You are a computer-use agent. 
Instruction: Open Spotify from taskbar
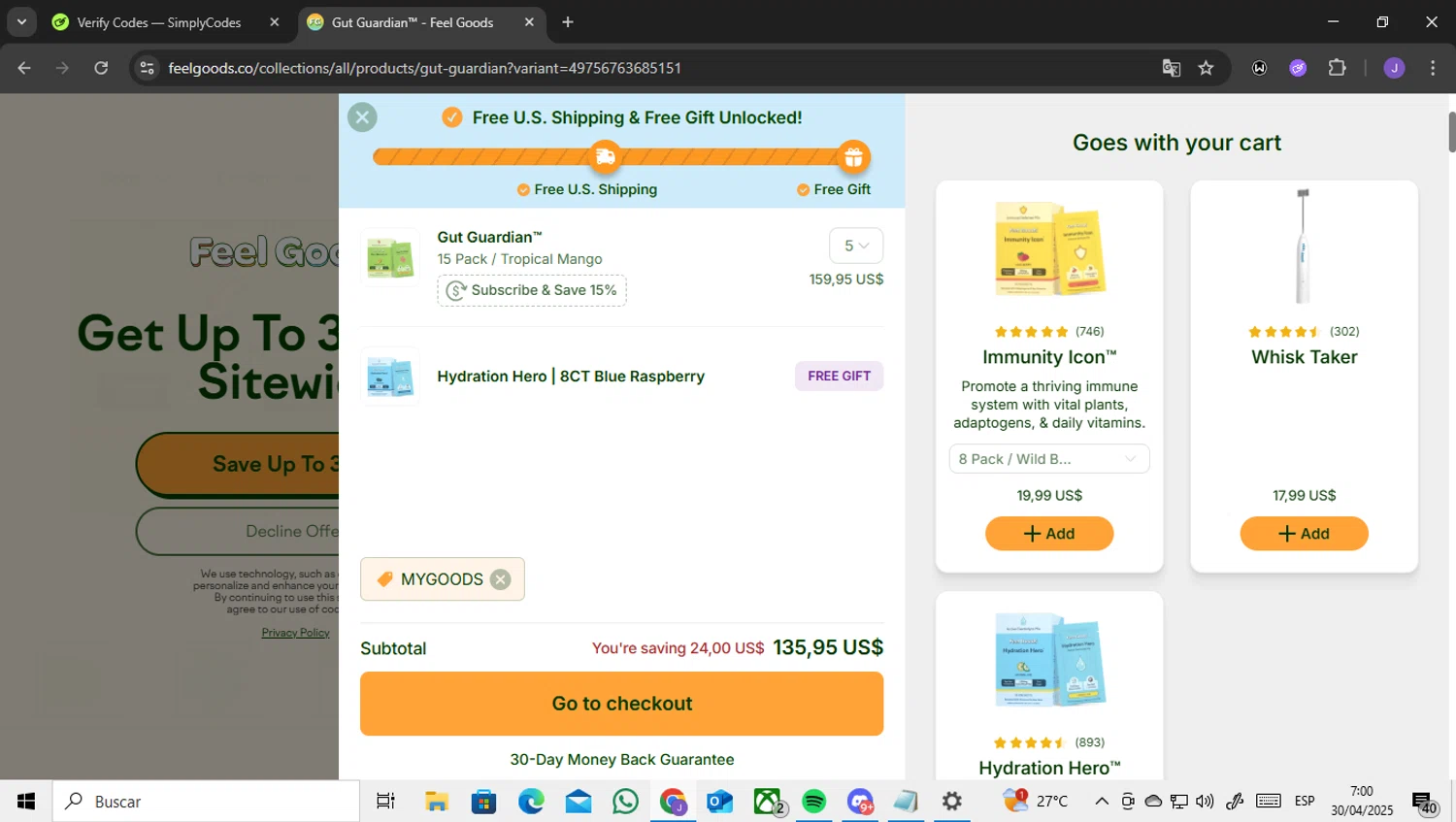pyautogui.click(x=814, y=802)
